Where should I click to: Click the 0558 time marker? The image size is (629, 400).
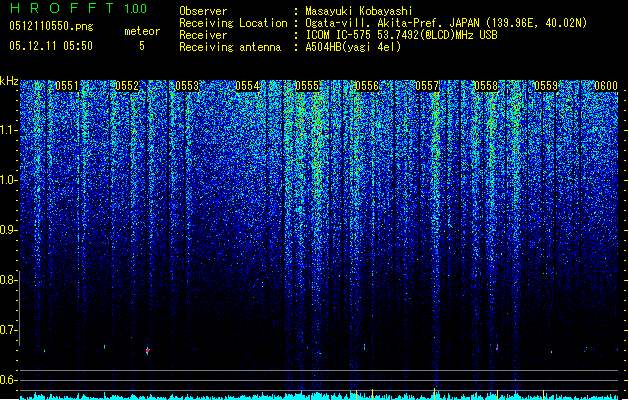point(486,86)
